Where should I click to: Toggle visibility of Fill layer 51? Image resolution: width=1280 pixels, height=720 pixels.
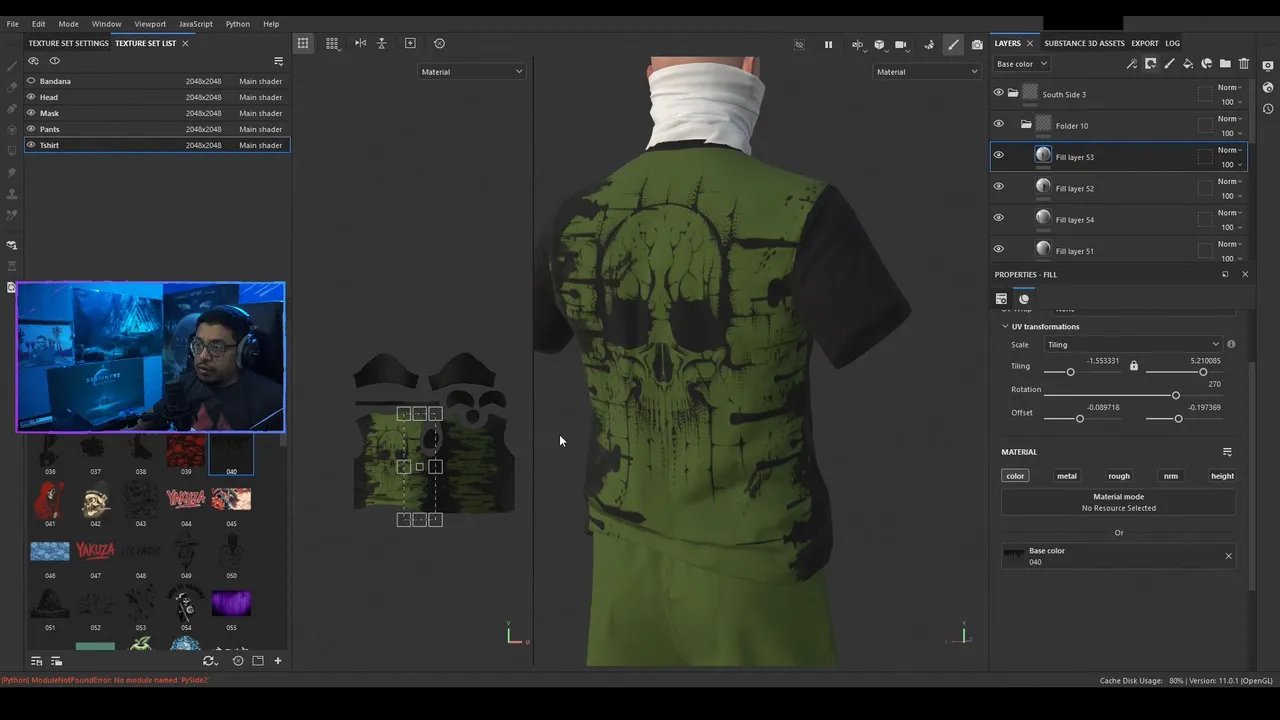point(998,249)
